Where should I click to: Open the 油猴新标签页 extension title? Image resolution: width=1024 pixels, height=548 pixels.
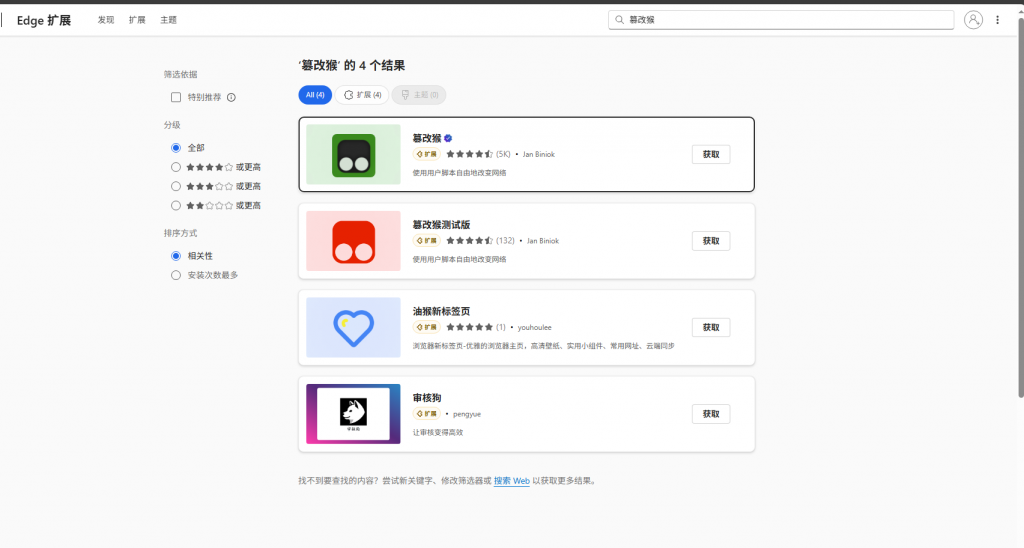tap(441, 312)
